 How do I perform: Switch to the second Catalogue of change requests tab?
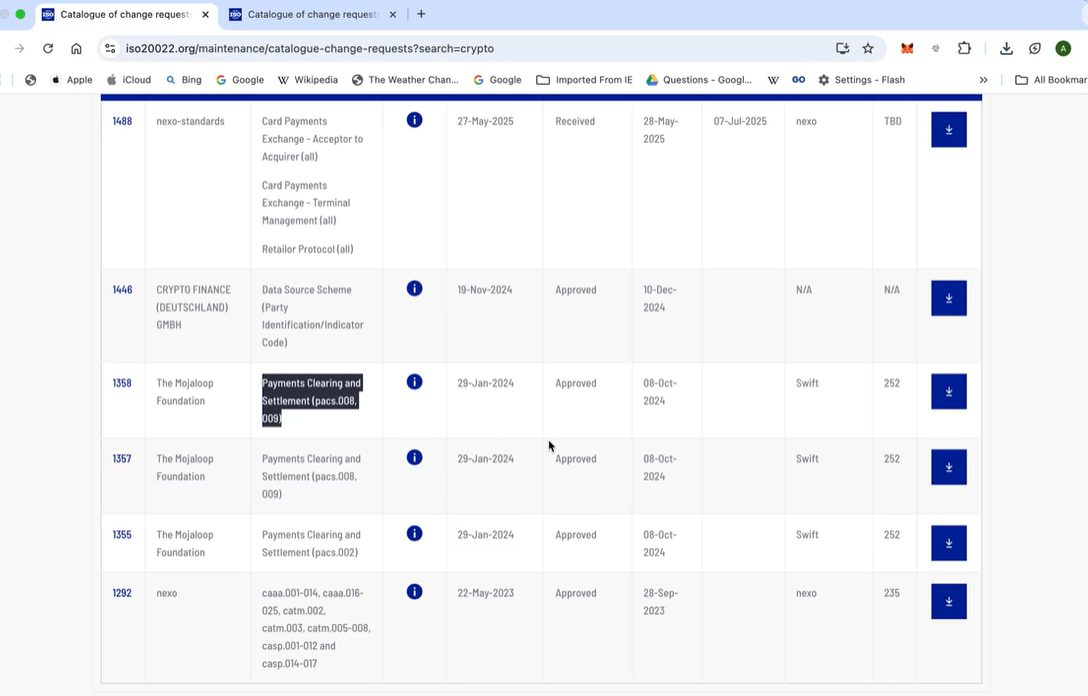point(312,15)
